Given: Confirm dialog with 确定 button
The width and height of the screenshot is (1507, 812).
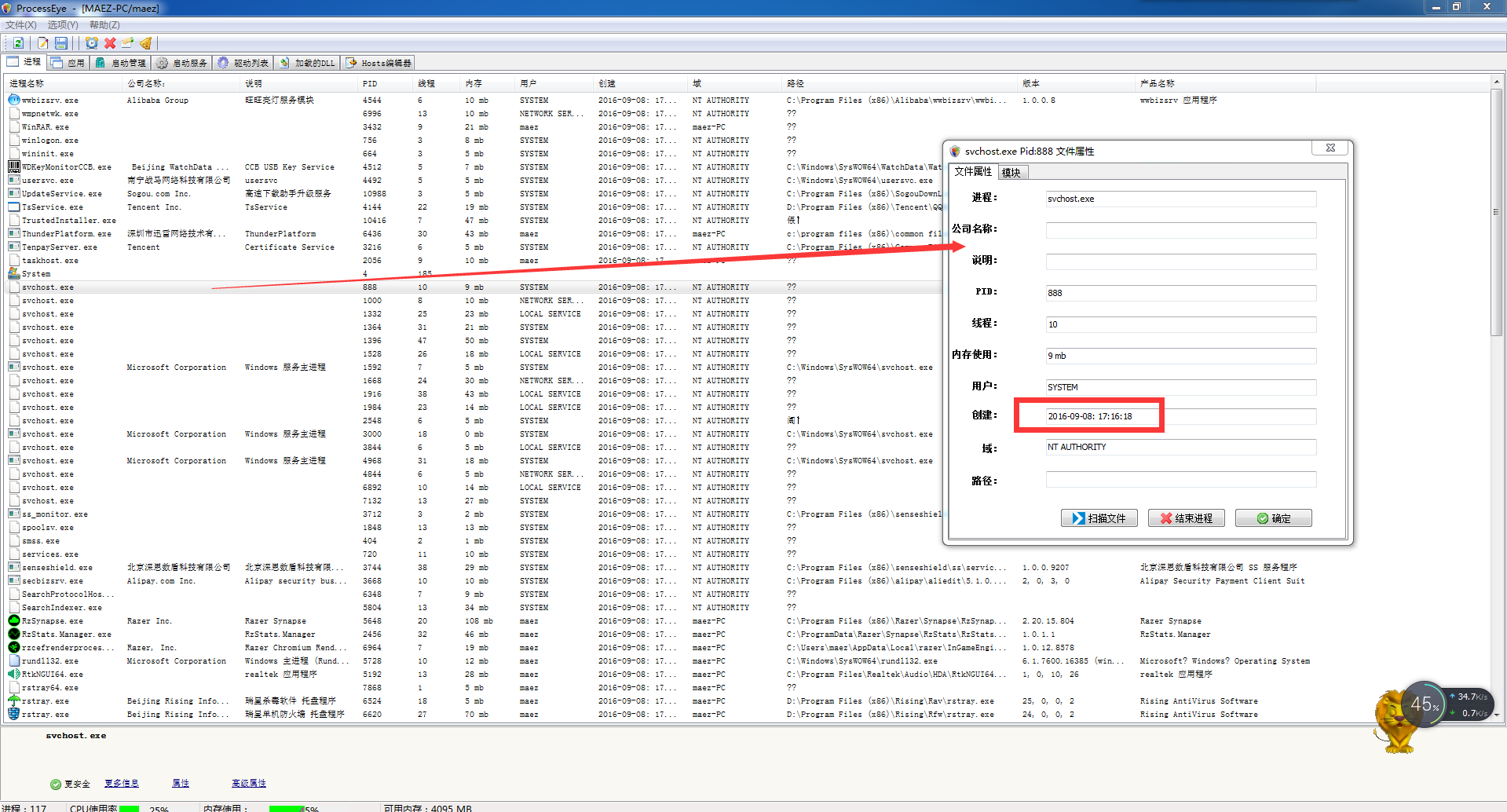Looking at the screenshot, I should pos(1273,518).
